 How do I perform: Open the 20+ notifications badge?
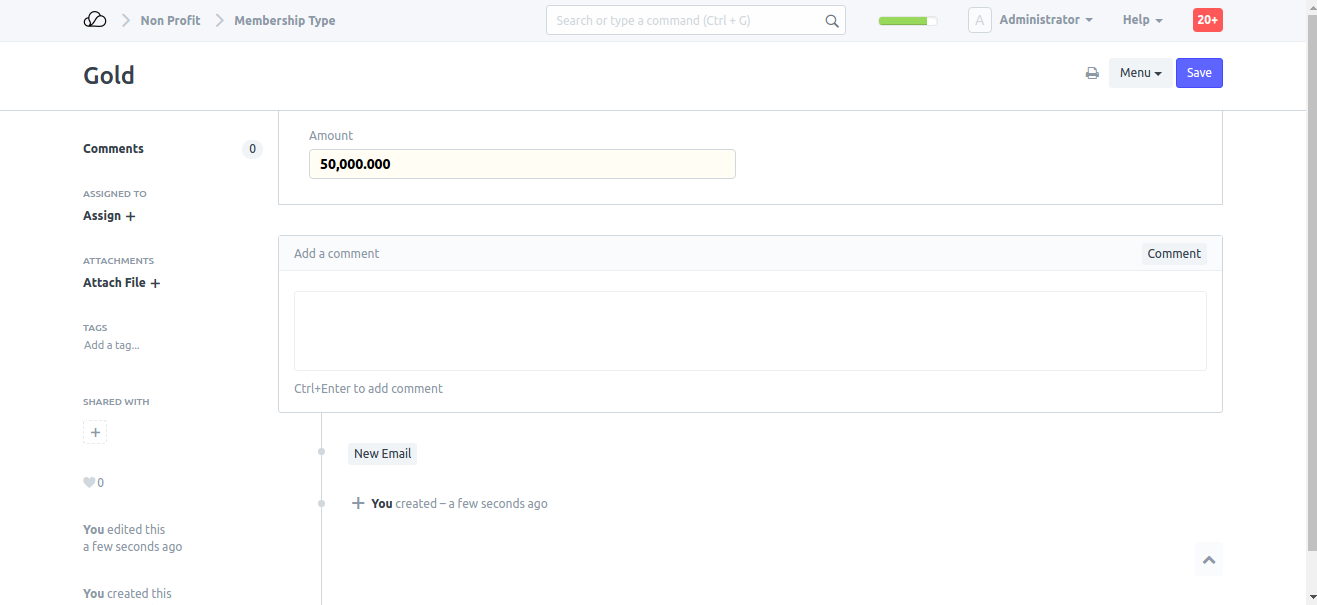tap(1207, 20)
